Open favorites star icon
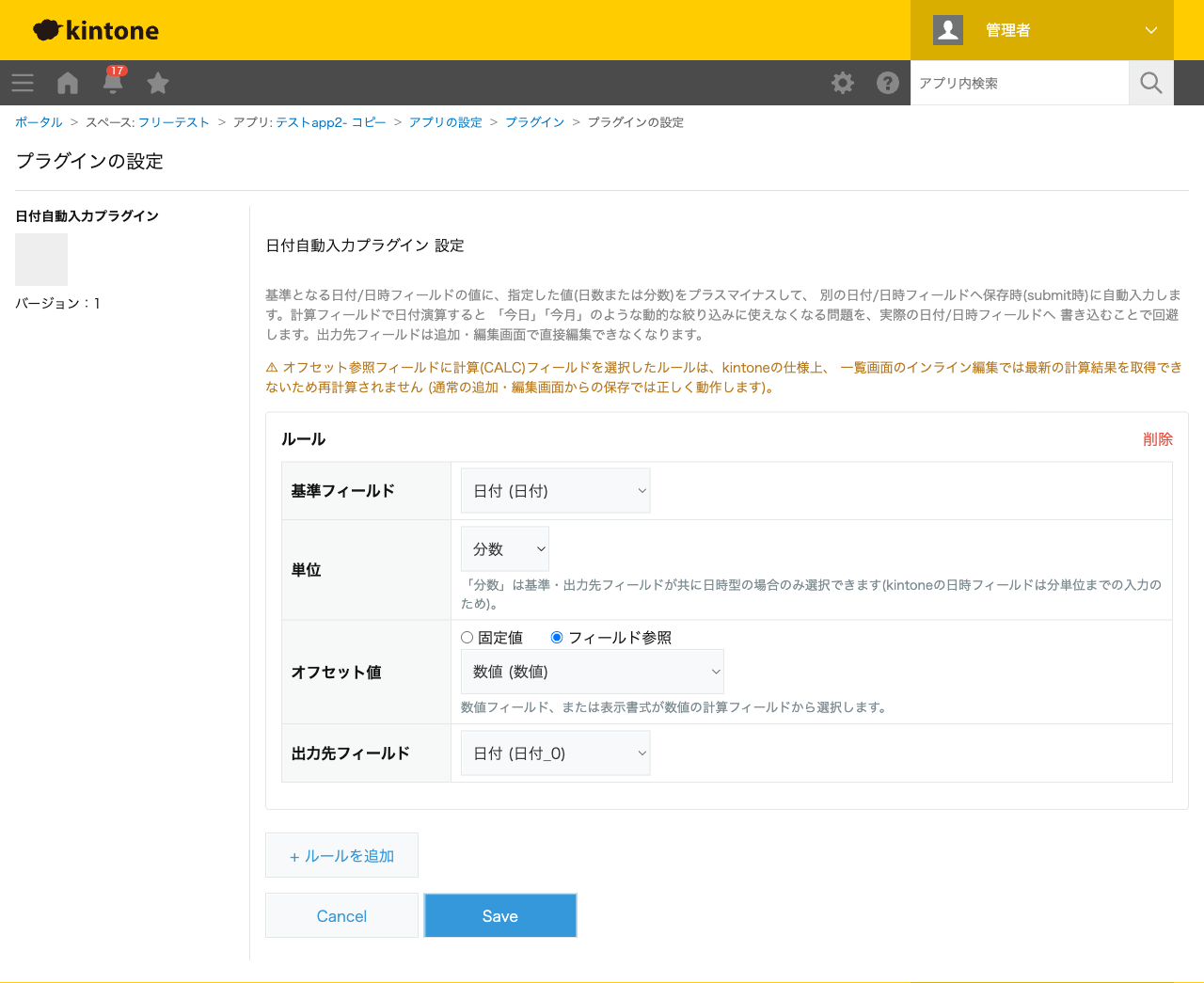Screen dimensions: 1204x983 (x=158, y=83)
